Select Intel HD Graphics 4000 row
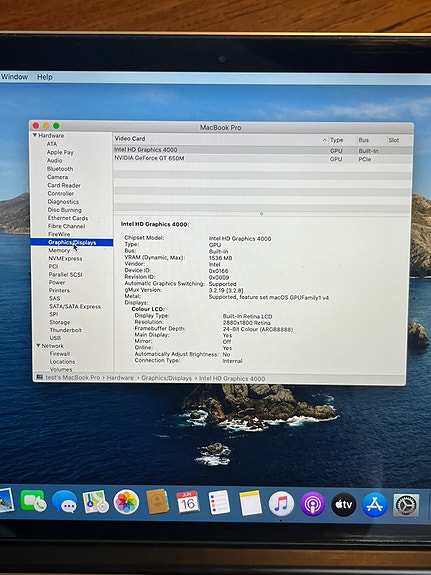The height and width of the screenshot is (575, 431). [x=263, y=150]
